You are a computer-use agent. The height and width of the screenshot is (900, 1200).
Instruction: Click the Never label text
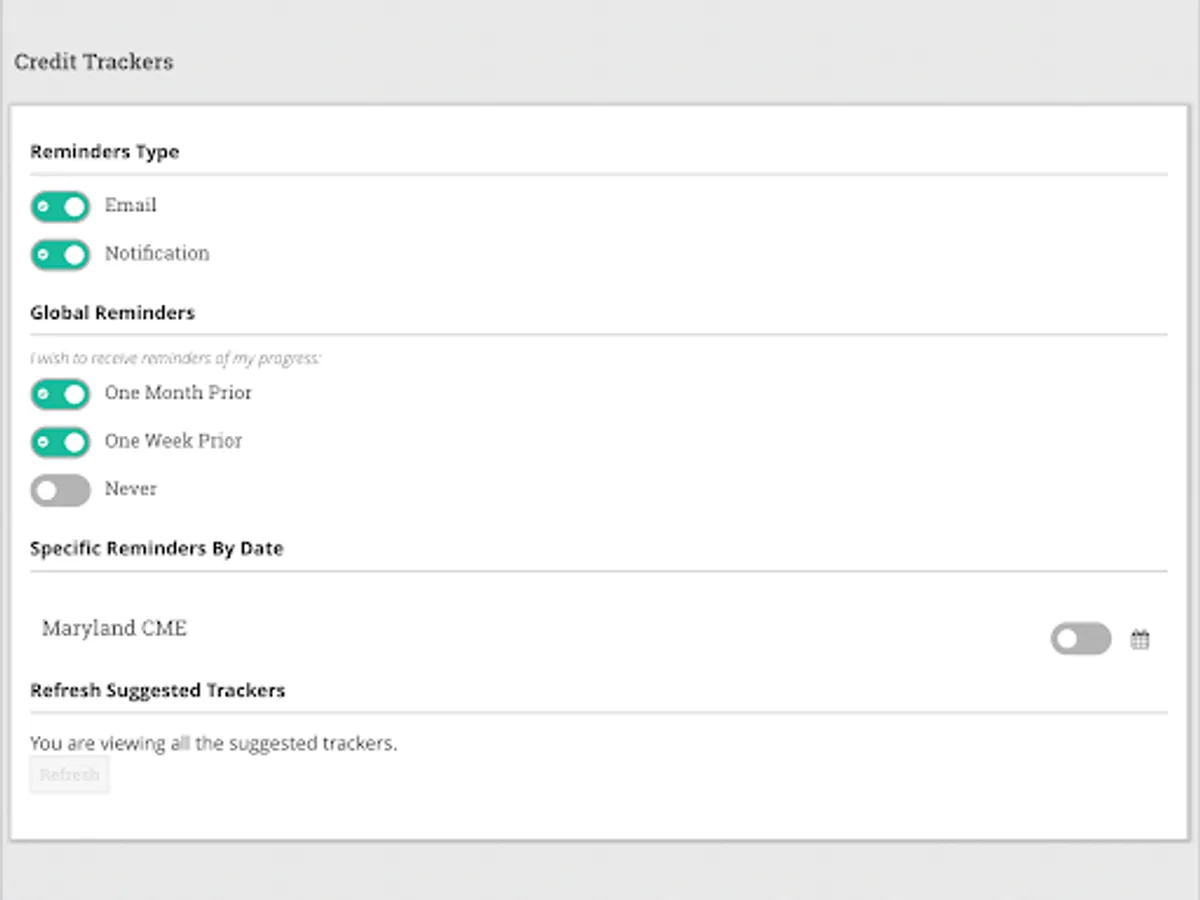pos(131,488)
